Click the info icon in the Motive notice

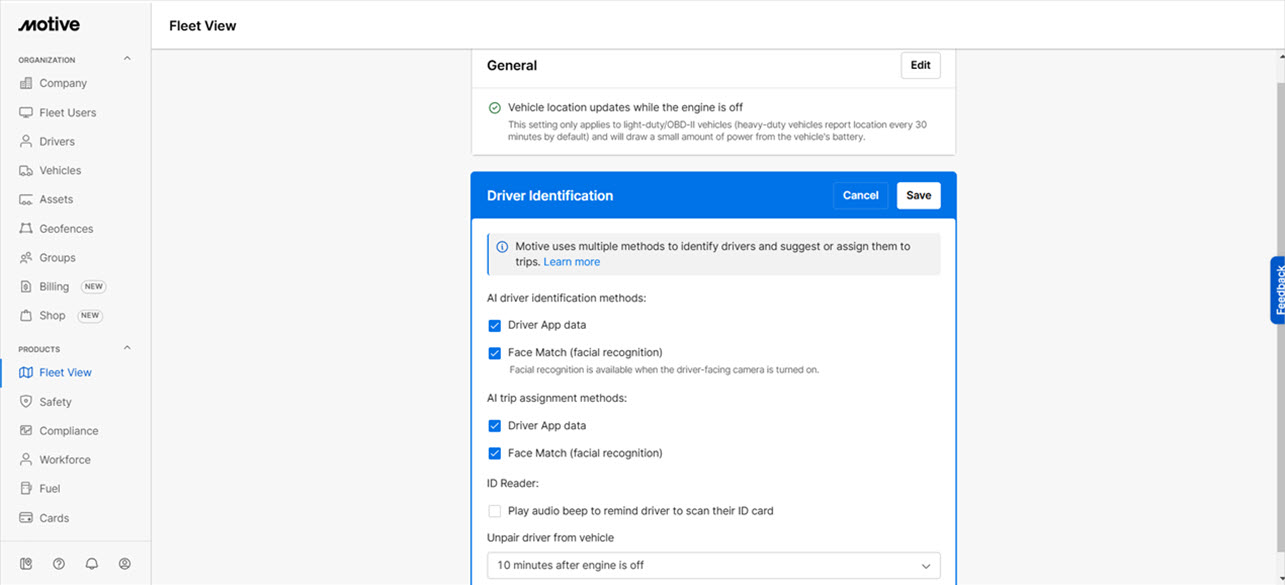[502, 247]
